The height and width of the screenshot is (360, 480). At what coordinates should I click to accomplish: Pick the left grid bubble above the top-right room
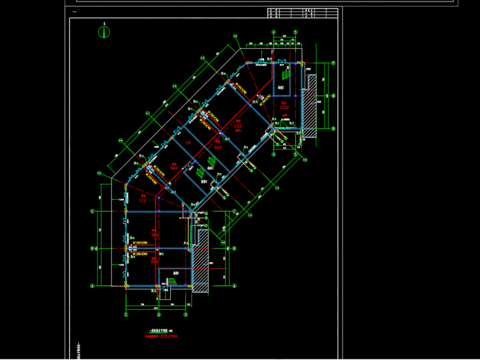pos(274,32)
